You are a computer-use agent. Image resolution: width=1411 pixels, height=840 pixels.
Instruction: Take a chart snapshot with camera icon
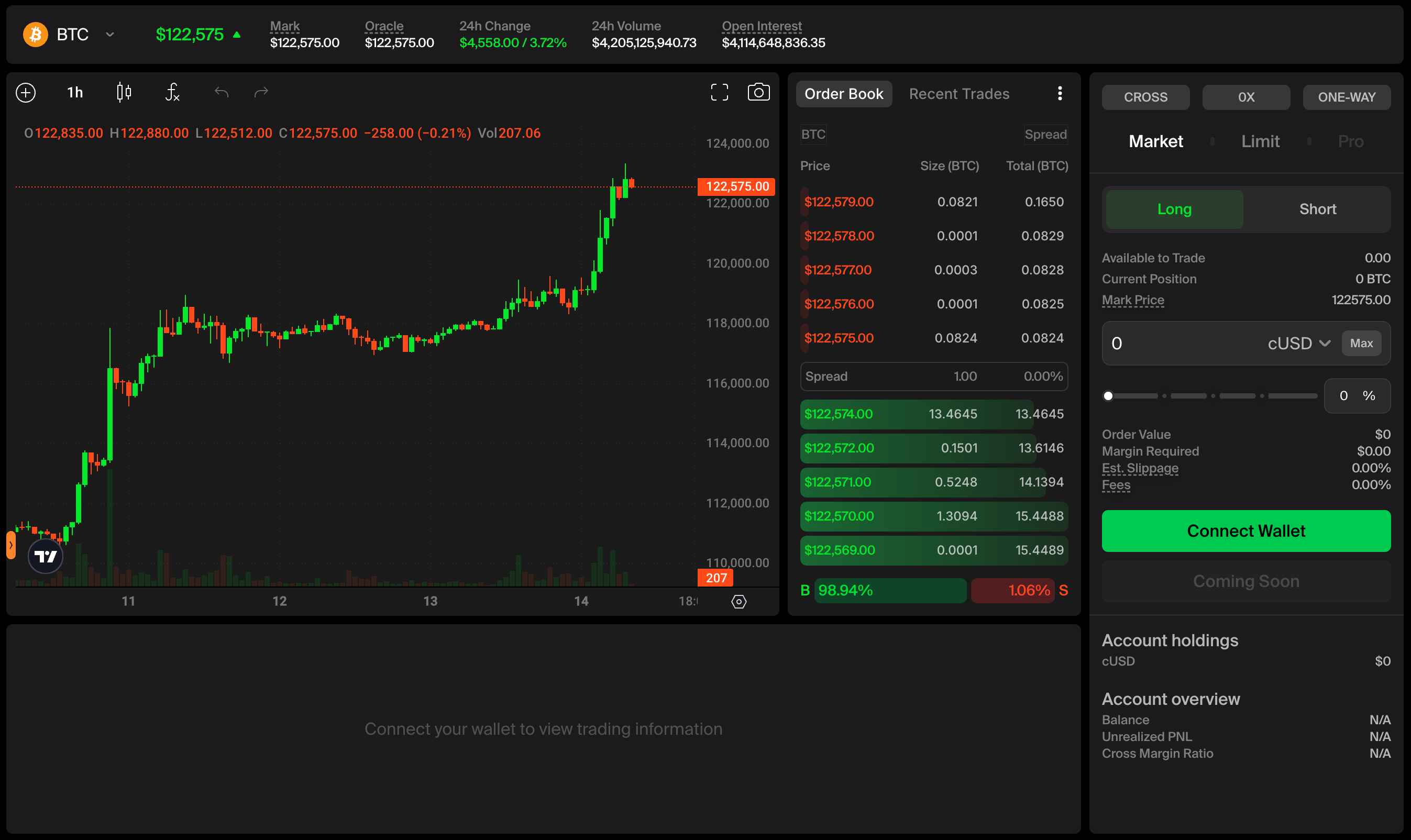click(x=758, y=92)
